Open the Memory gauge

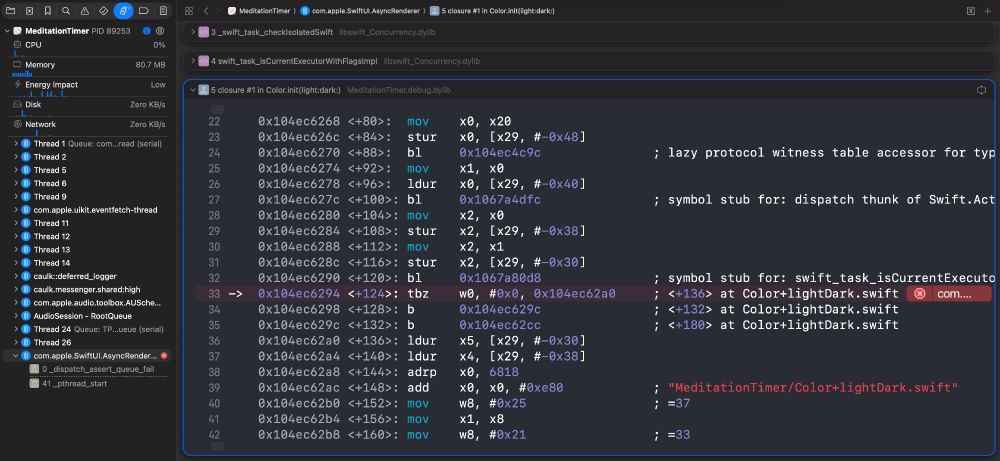point(89,64)
